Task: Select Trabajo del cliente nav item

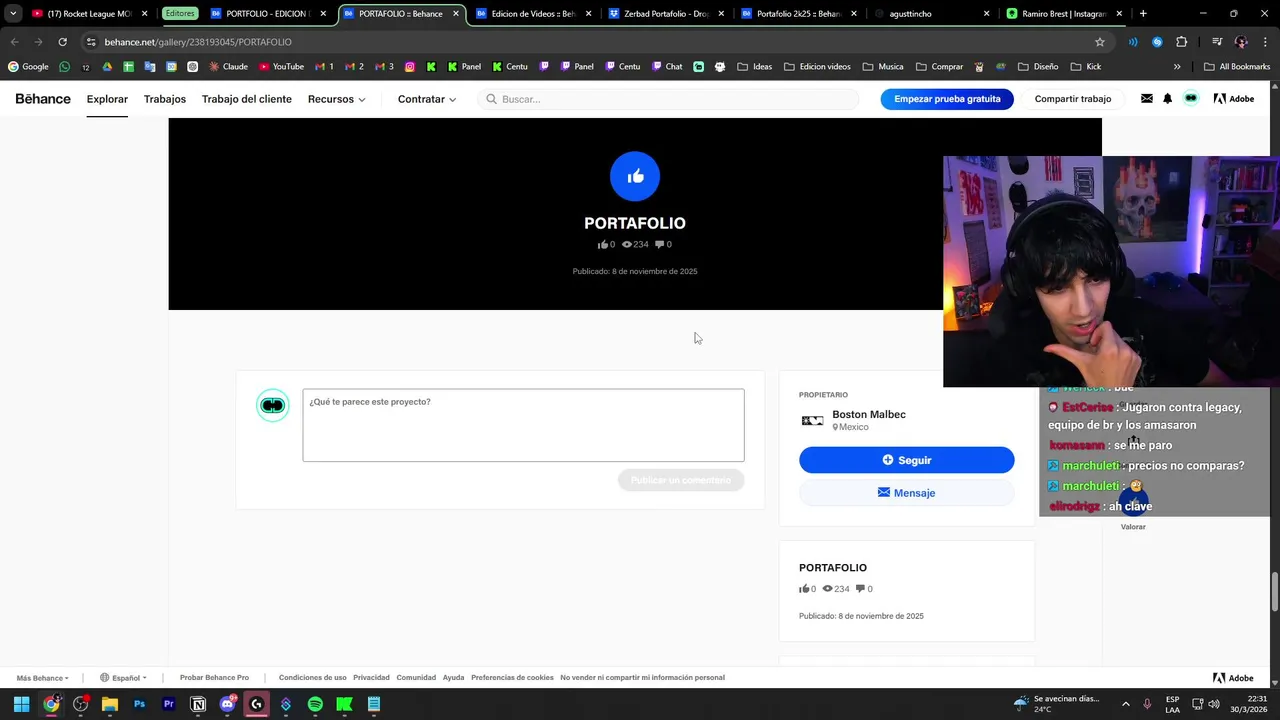Action: coord(247,99)
